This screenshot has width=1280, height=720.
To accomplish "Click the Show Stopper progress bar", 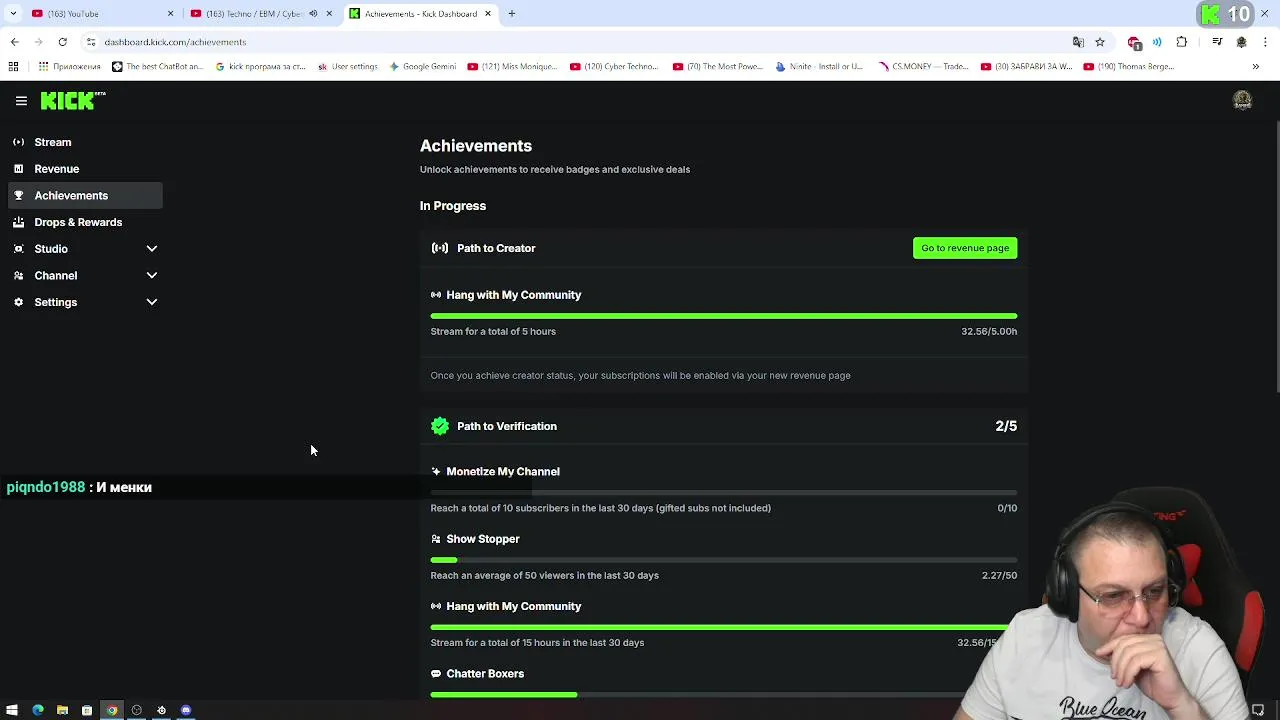I will point(724,560).
